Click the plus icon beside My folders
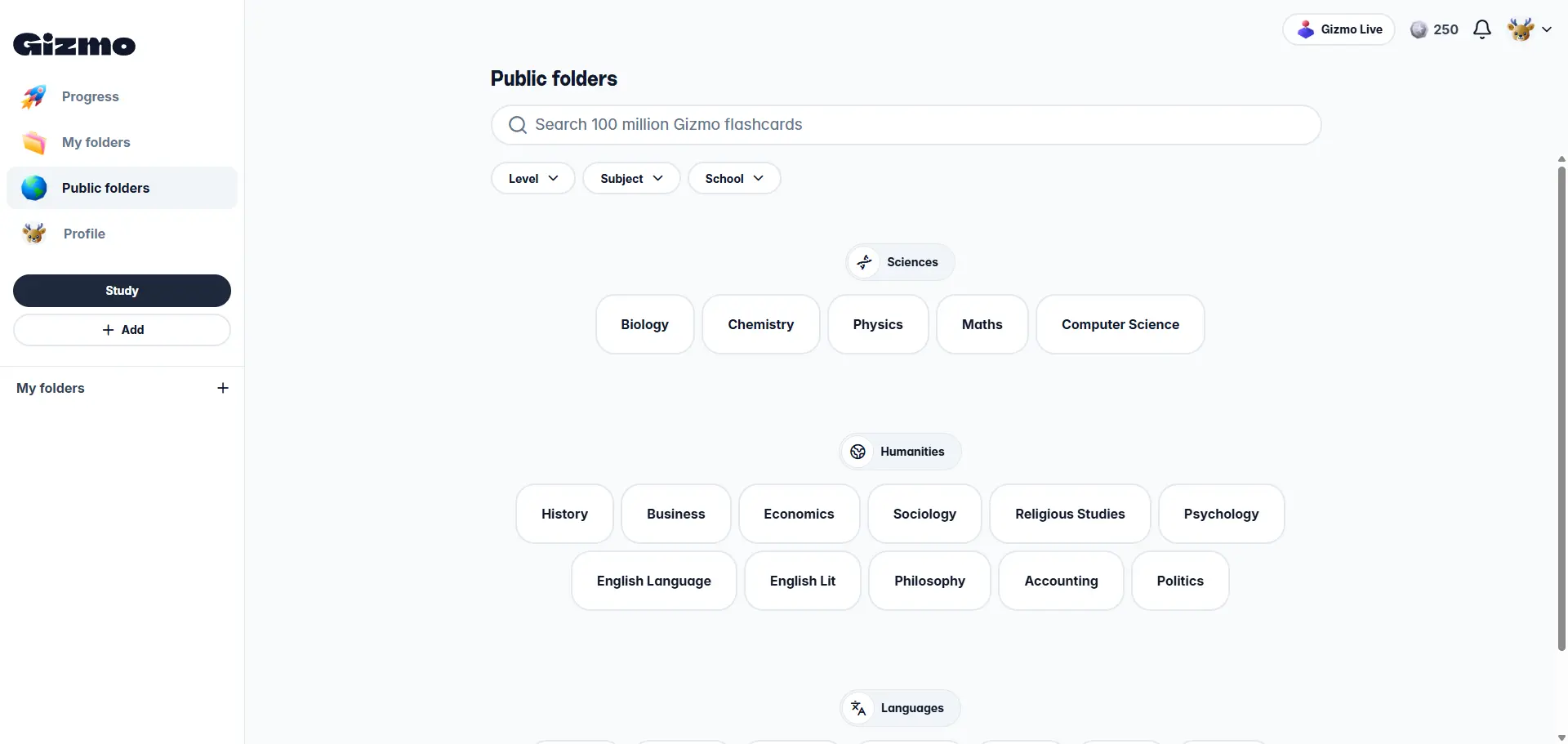The width and height of the screenshot is (1568, 744). pos(223,388)
